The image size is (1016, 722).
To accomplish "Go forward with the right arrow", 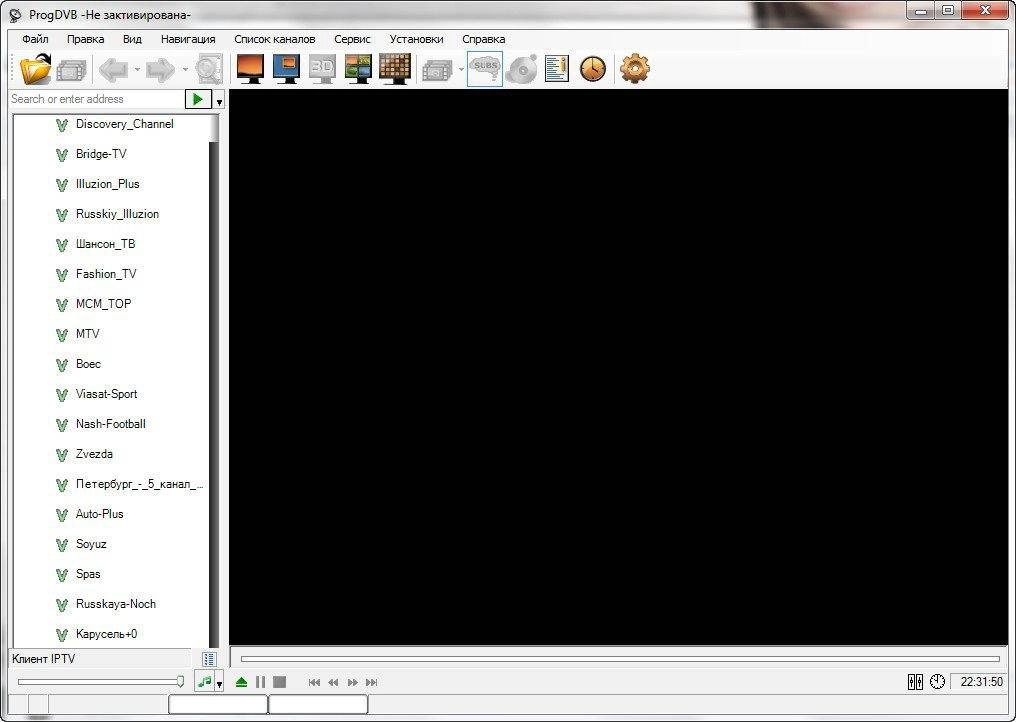I will (x=161, y=69).
